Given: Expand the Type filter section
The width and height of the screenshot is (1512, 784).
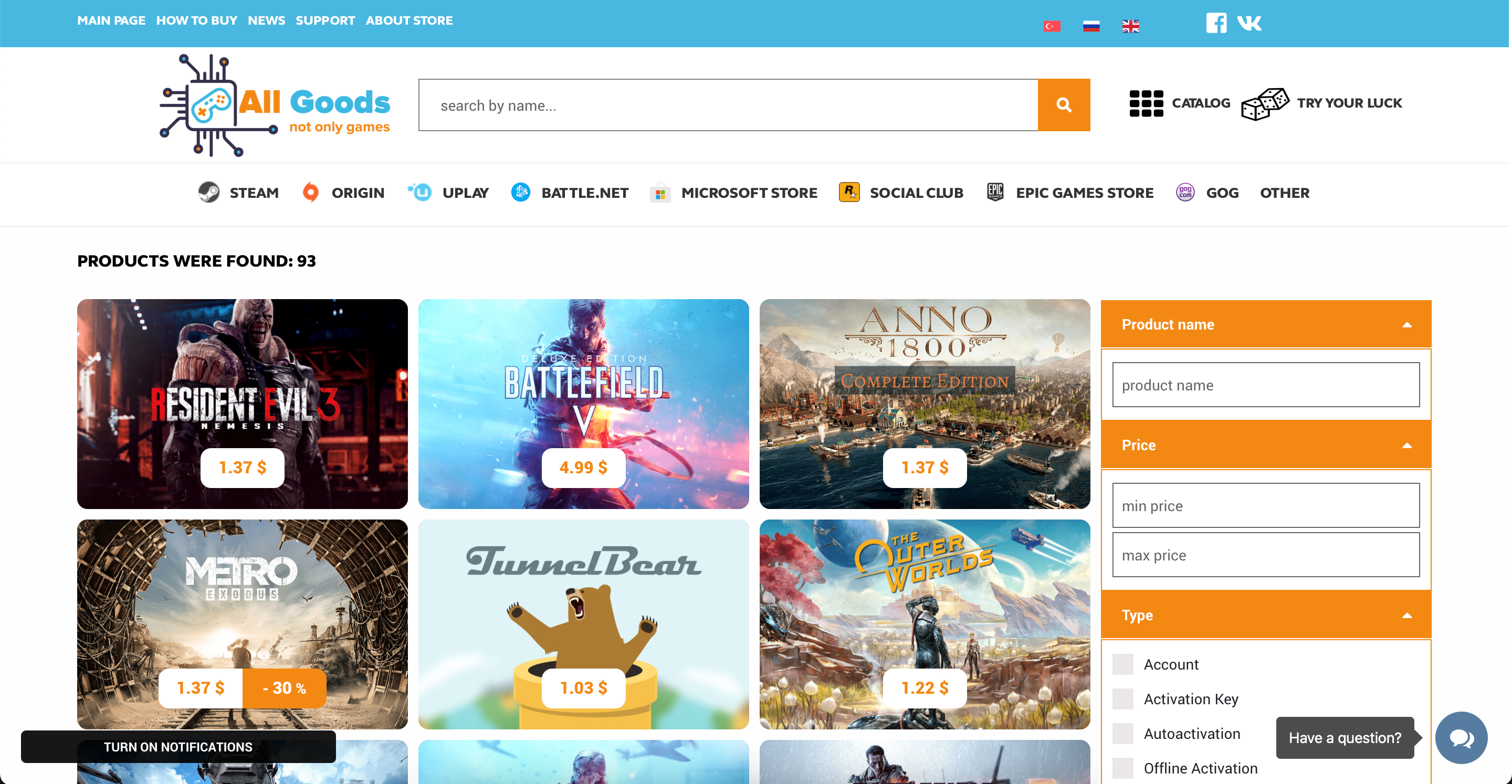Looking at the screenshot, I should (x=1265, y=614).
